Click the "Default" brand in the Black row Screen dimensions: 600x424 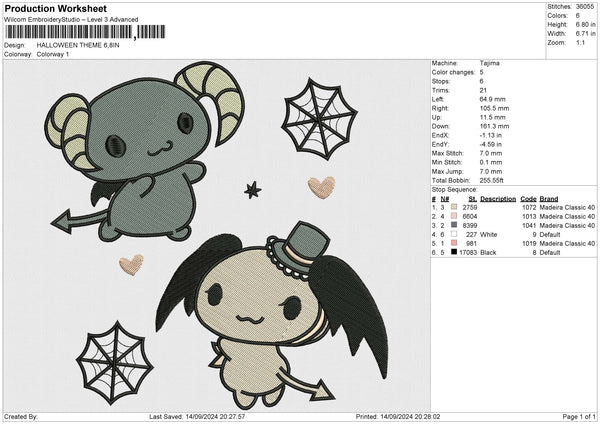550,253
